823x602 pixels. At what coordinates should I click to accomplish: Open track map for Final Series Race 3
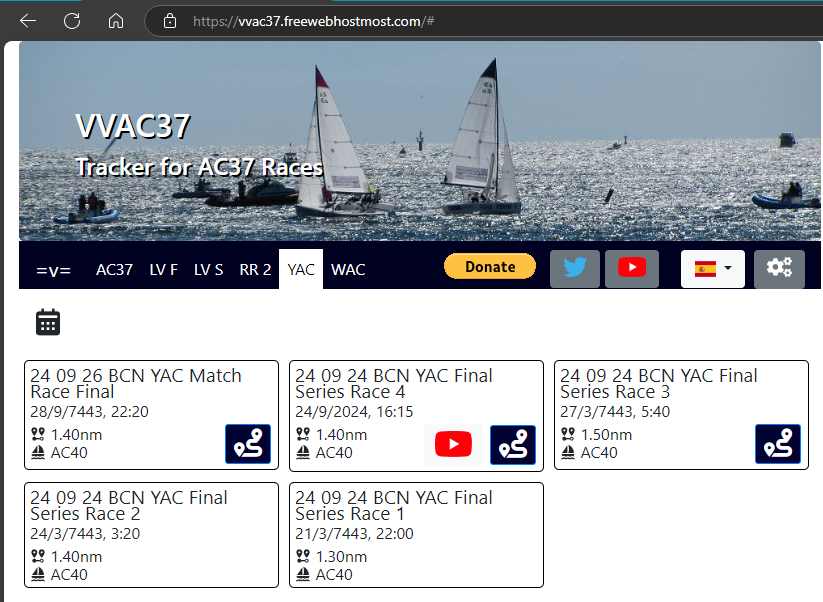[x=778, y=444]
